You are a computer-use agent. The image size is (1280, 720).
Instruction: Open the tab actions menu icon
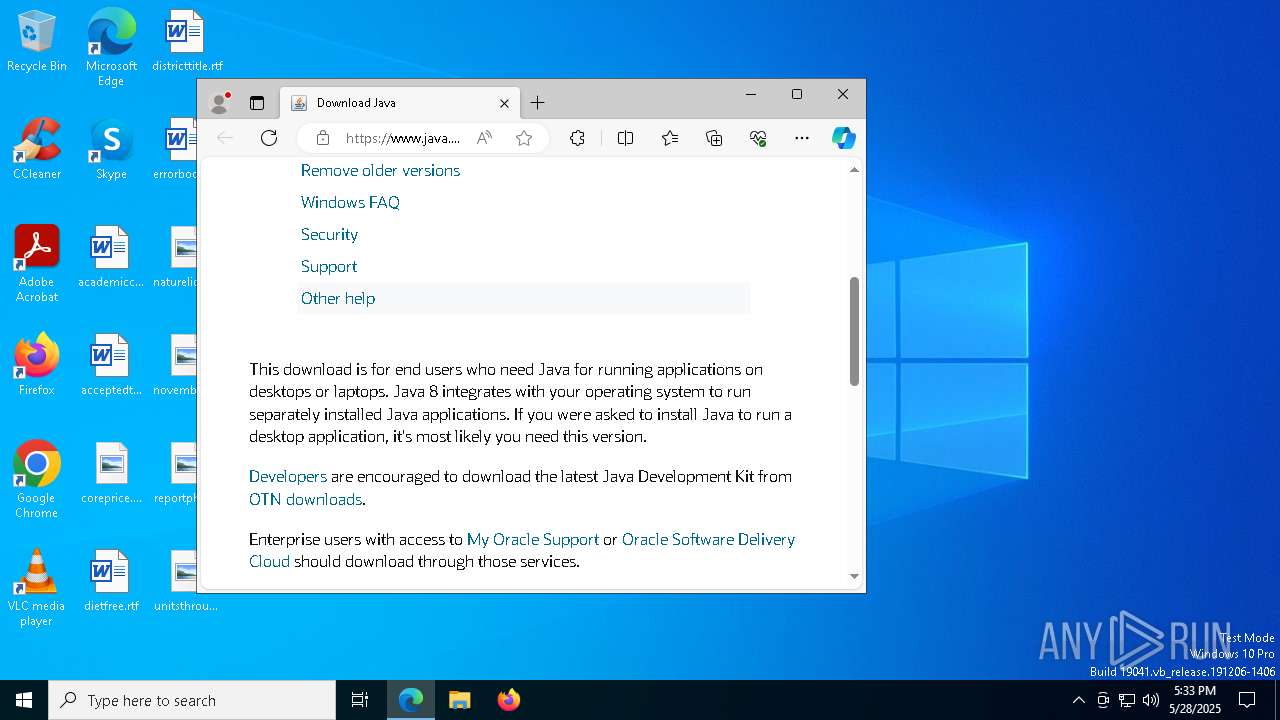coord(257,103)
